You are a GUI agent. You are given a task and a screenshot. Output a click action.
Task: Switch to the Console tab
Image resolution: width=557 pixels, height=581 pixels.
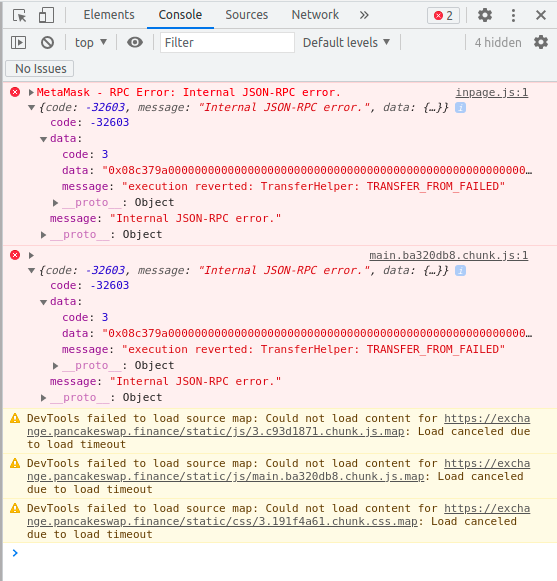pyautogui.click(x=180, y=15)
